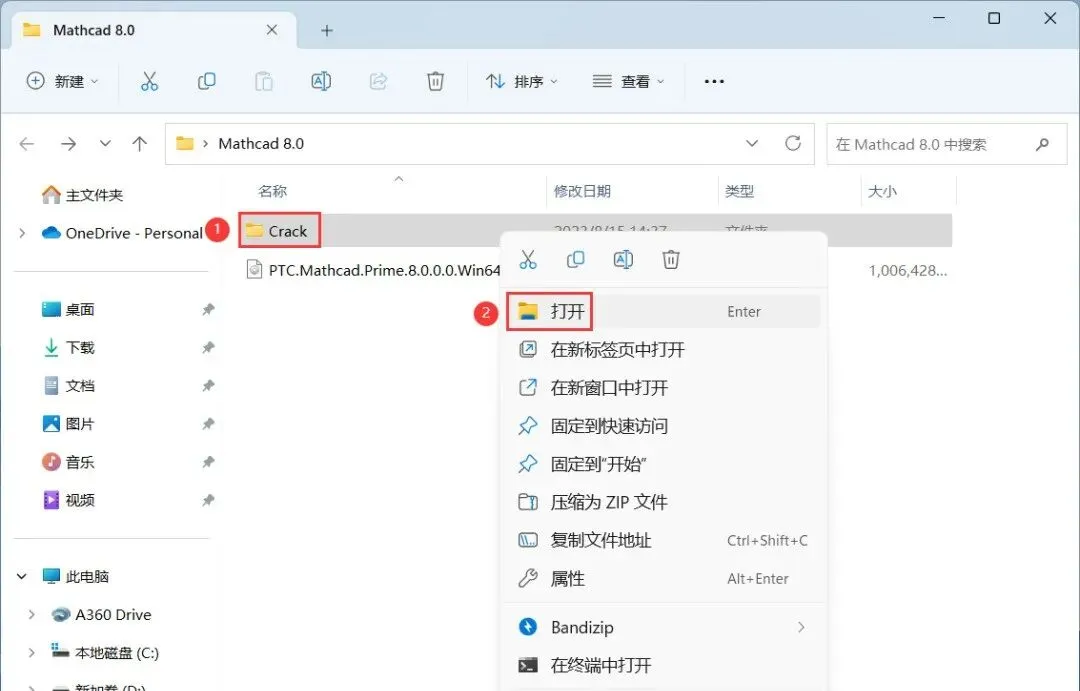
Task: Expand the A360 Drive tree node
Action: coord(32,615)
